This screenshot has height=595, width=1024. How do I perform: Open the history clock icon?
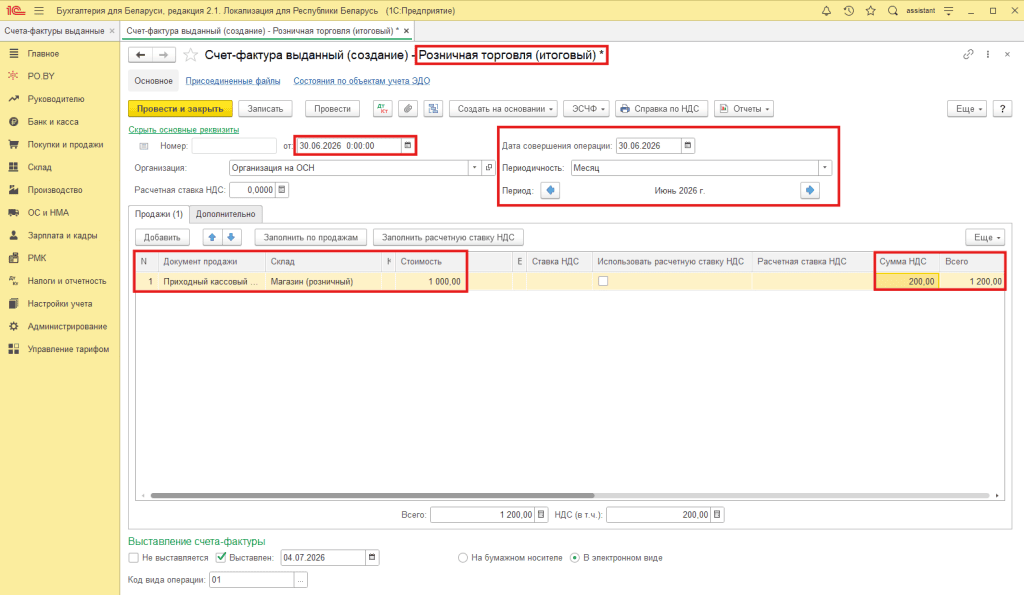[x=848, y=10]
